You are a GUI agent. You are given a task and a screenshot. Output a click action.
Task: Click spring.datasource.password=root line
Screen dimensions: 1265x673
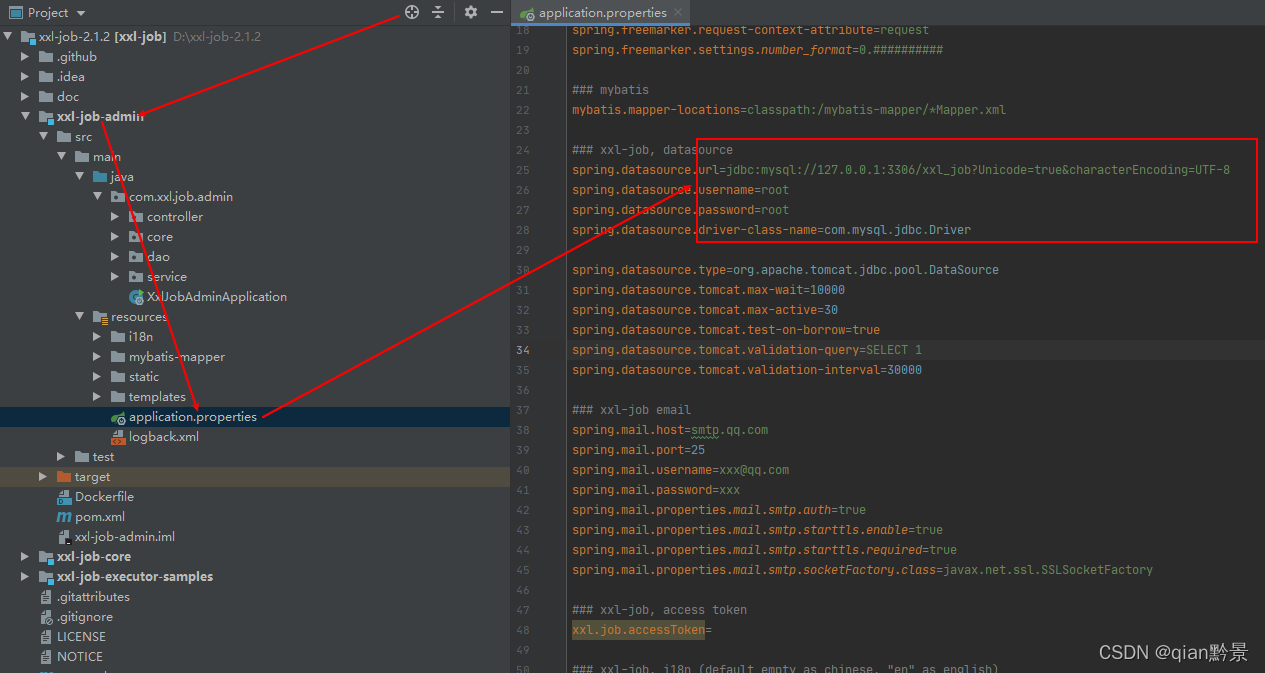click(680, 210)
